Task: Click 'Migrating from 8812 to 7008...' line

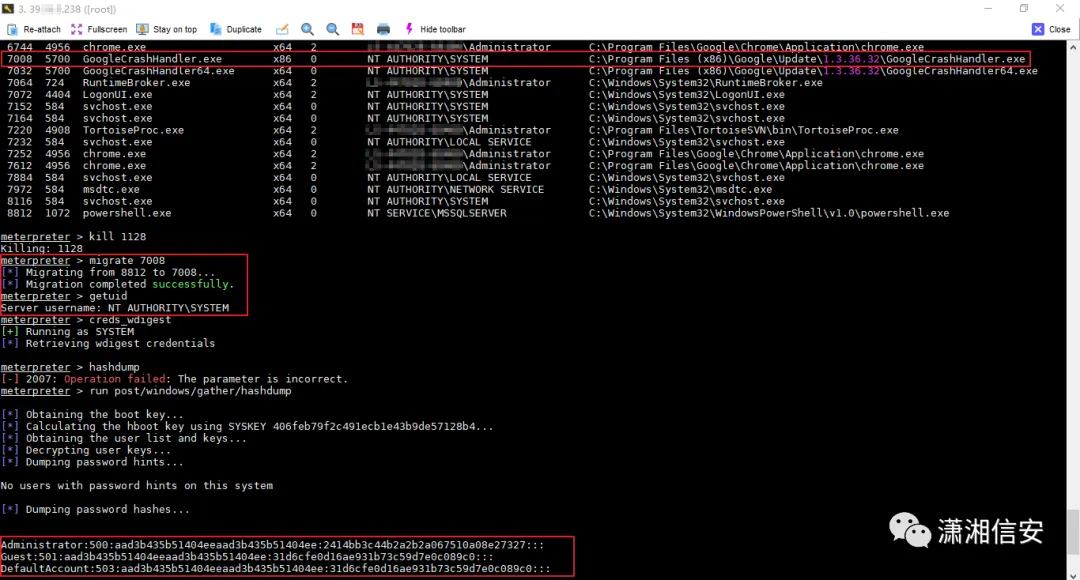Action: (108, 272)
